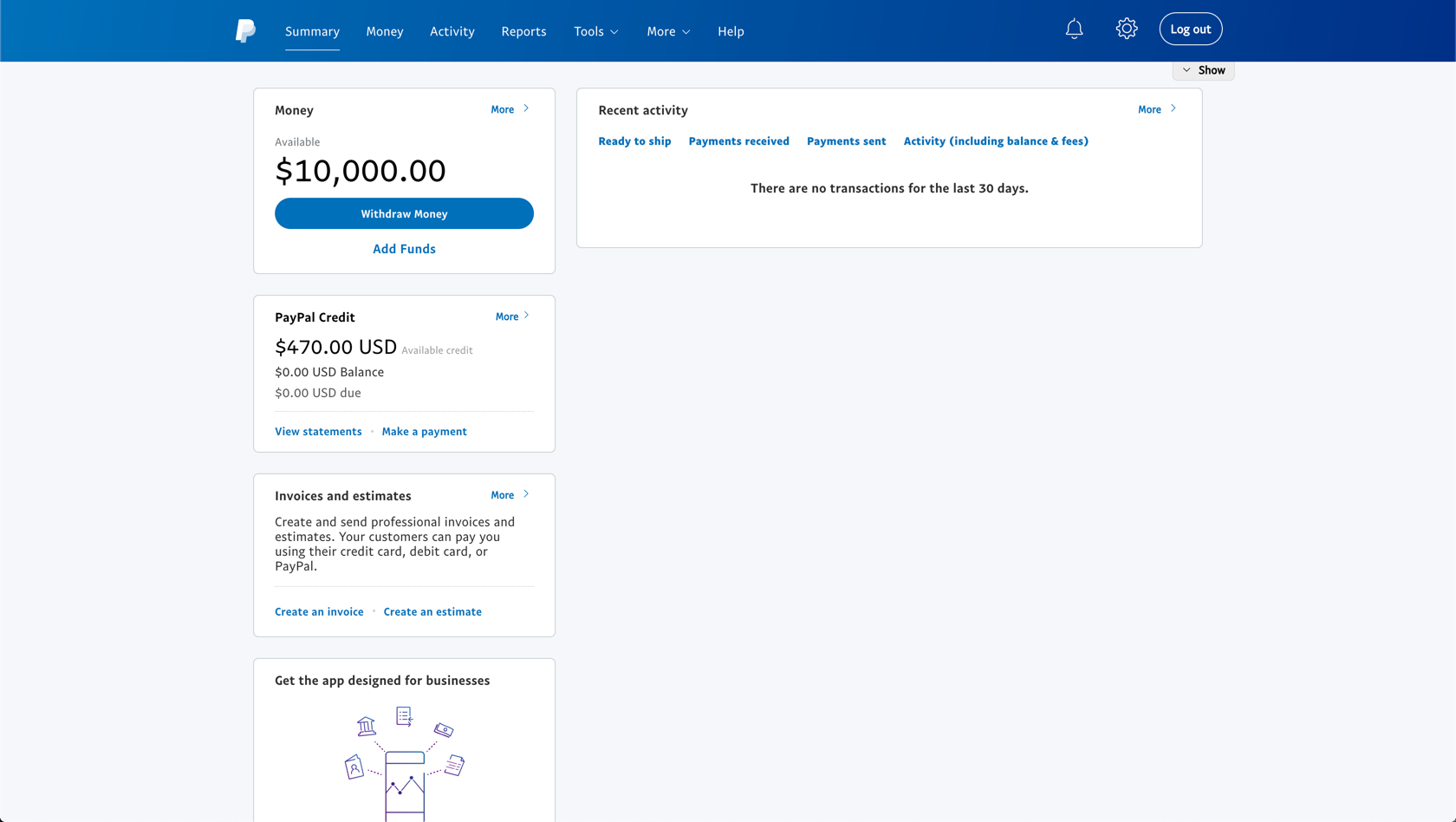Click View statements link
Image resolution: width=1456 pixels, height=822 pixels.
(x=318, y=431)
